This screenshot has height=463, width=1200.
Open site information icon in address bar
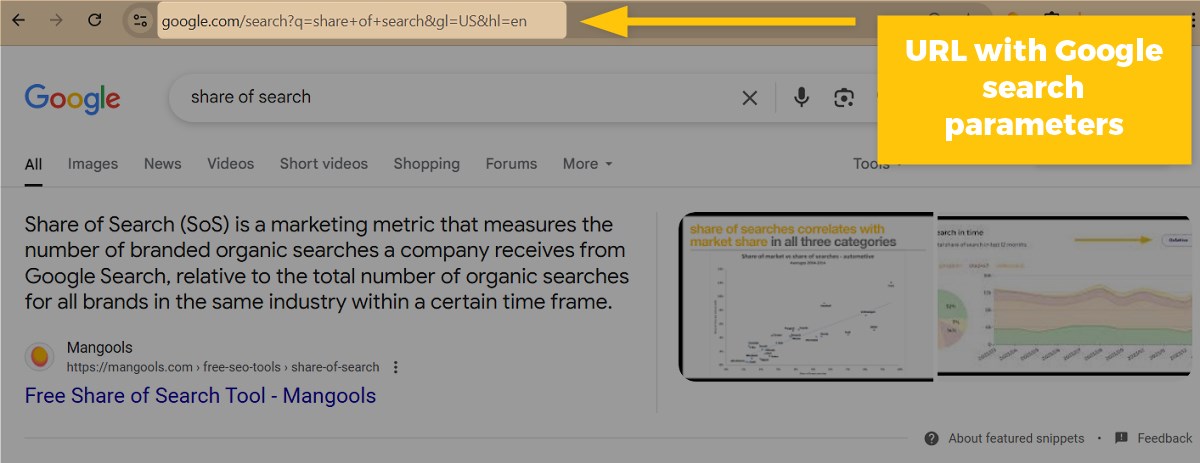click(140, 20)
